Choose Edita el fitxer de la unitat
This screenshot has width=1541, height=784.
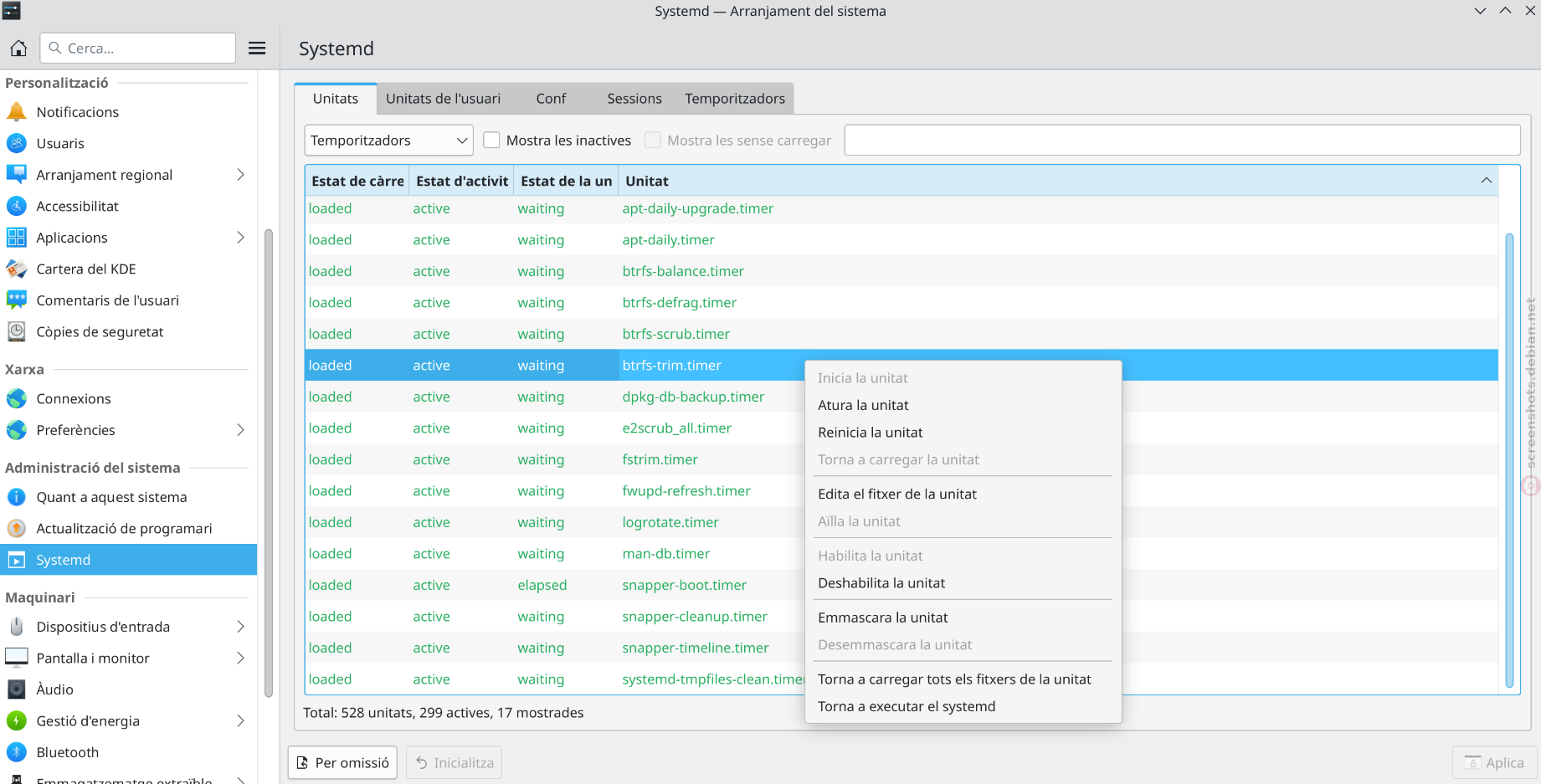pos(963,494)
